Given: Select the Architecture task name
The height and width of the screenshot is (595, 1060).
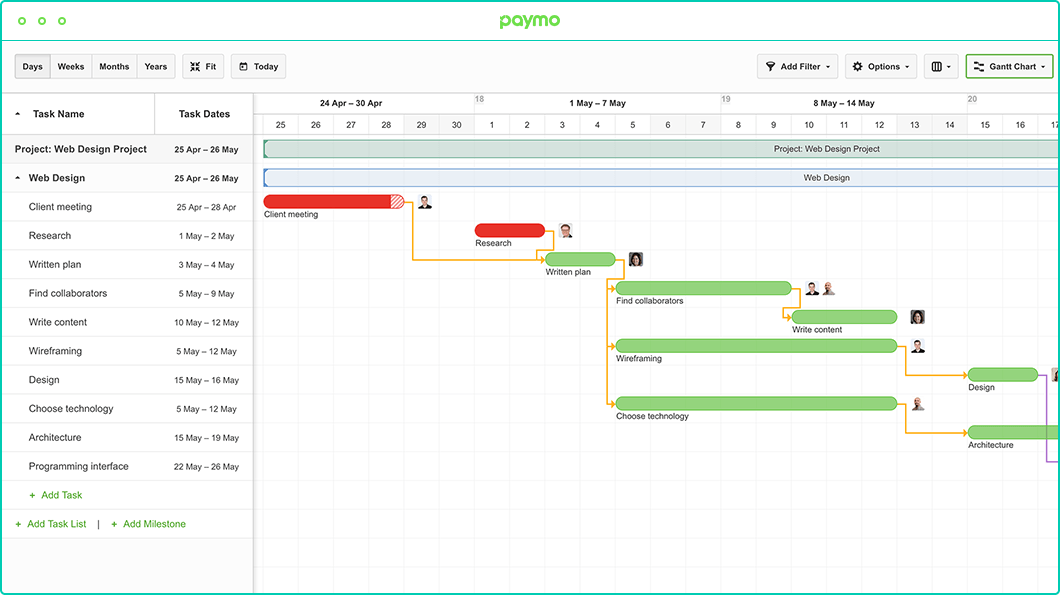Looking at the screenshot, I should coord(55,437).
